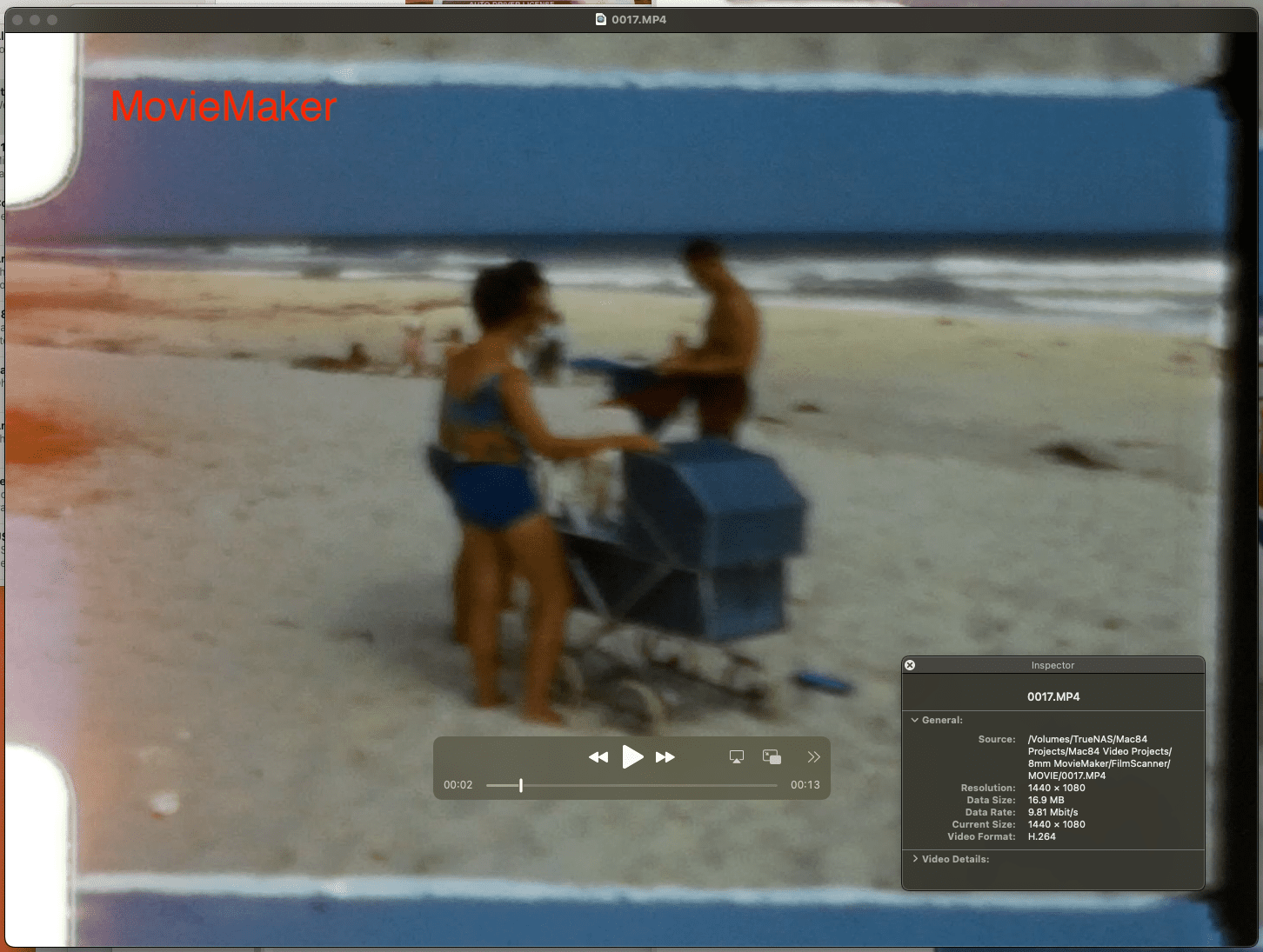Viewport: 1263px width, 952px height.
Task: Zoom the player window with the third title-bar button
Action: pos(52,19)
